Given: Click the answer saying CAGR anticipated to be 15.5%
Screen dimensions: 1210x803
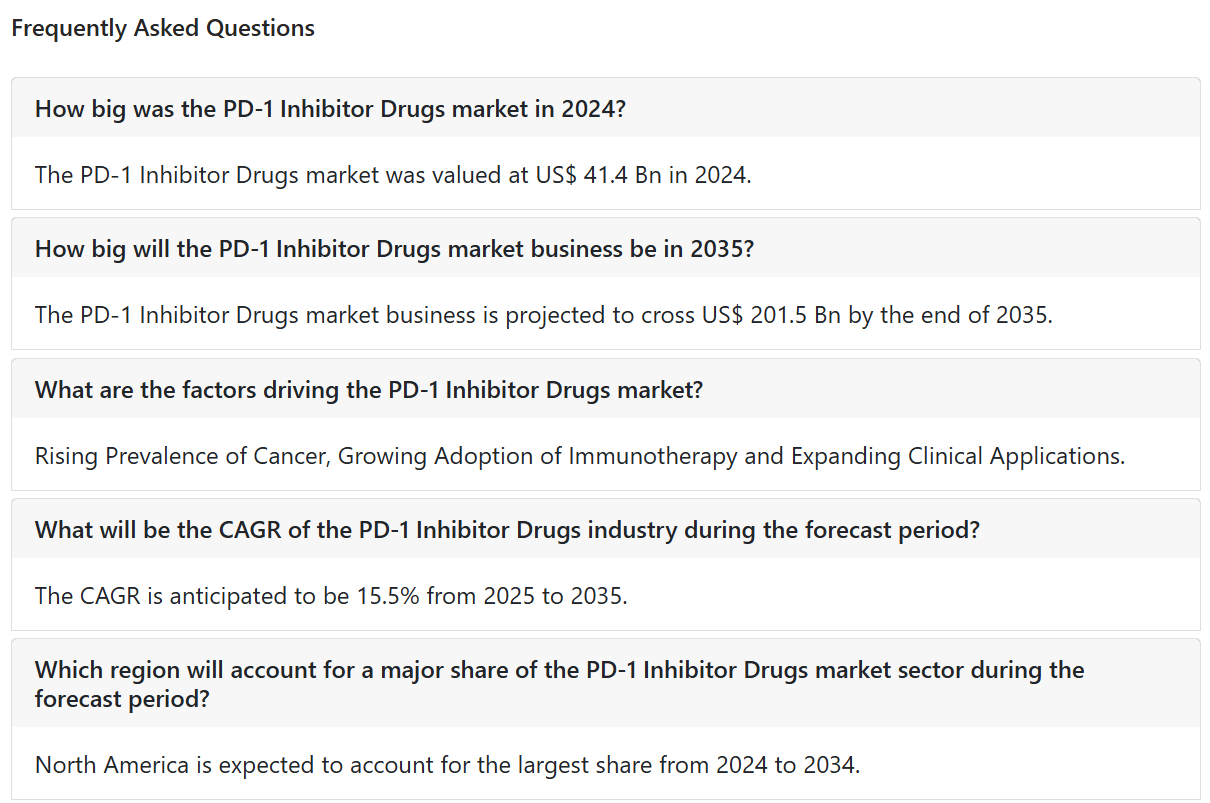Looking at the screenshot, I should (x=331, y=596).
